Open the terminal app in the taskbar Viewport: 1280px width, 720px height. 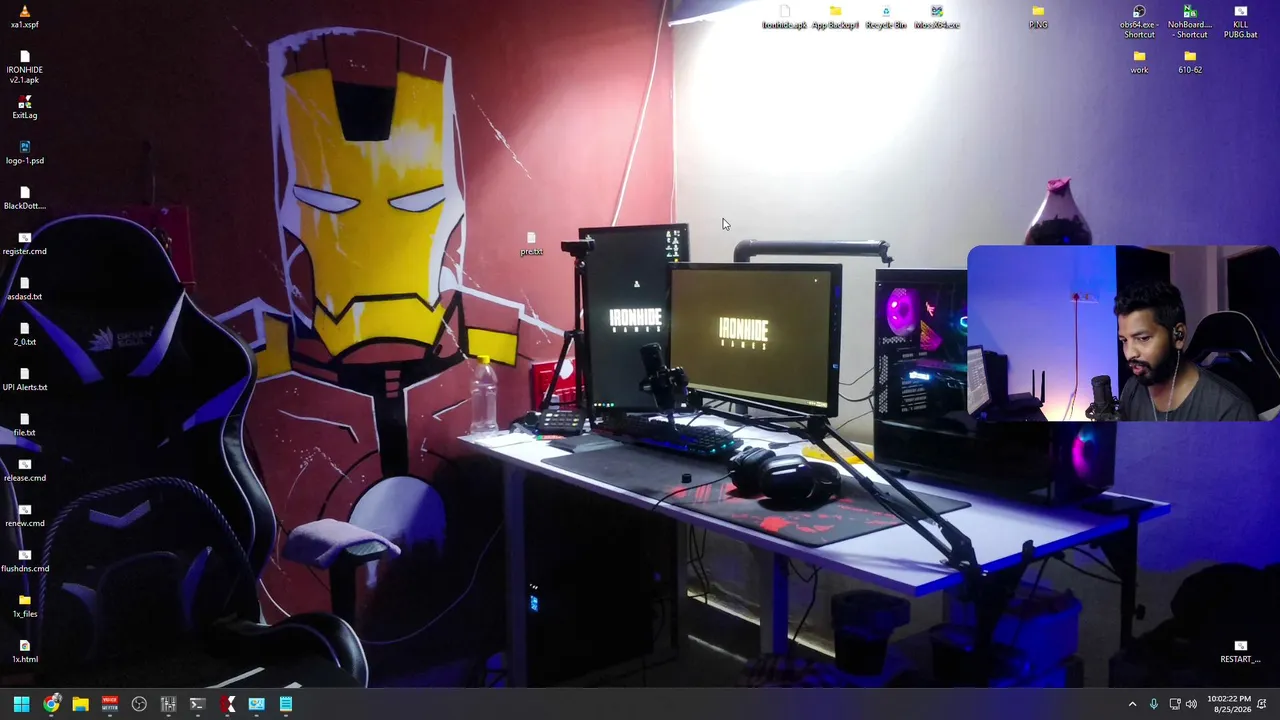(x=198, y=704)
